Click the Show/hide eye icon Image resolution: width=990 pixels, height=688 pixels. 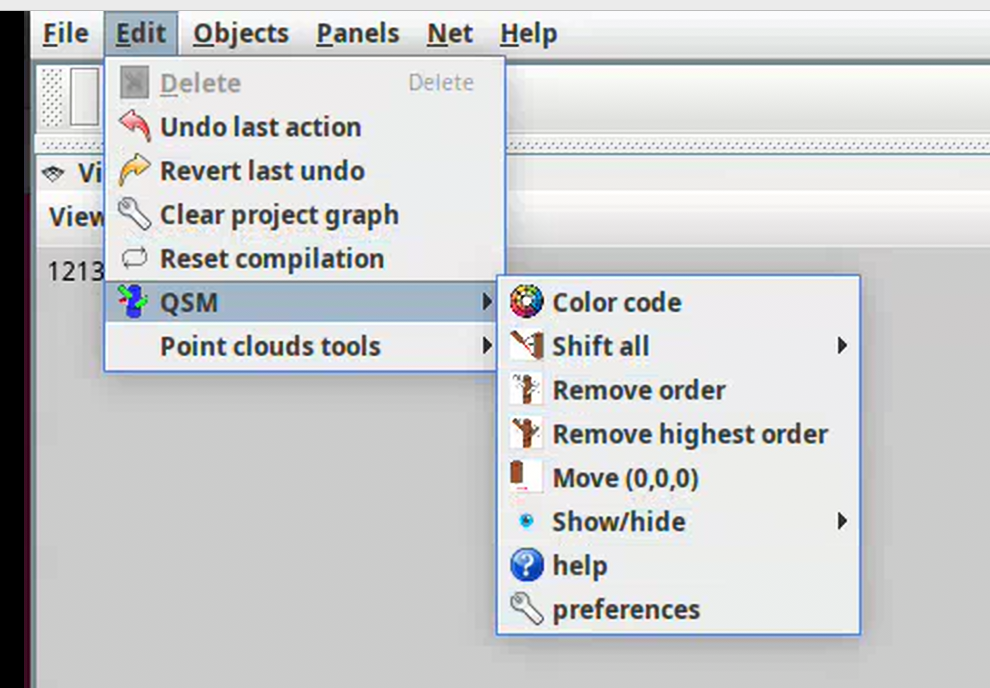click(x=526, y=521)
